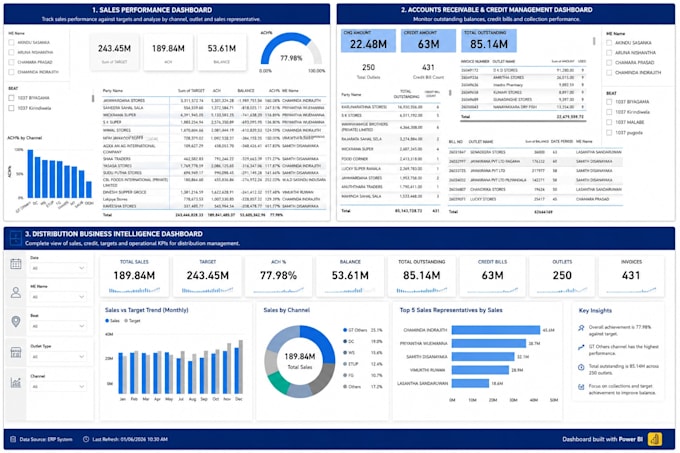Sort Sales table by Sum of TARGET header
This screenshot has width=680, height=453.
(191, 91)
